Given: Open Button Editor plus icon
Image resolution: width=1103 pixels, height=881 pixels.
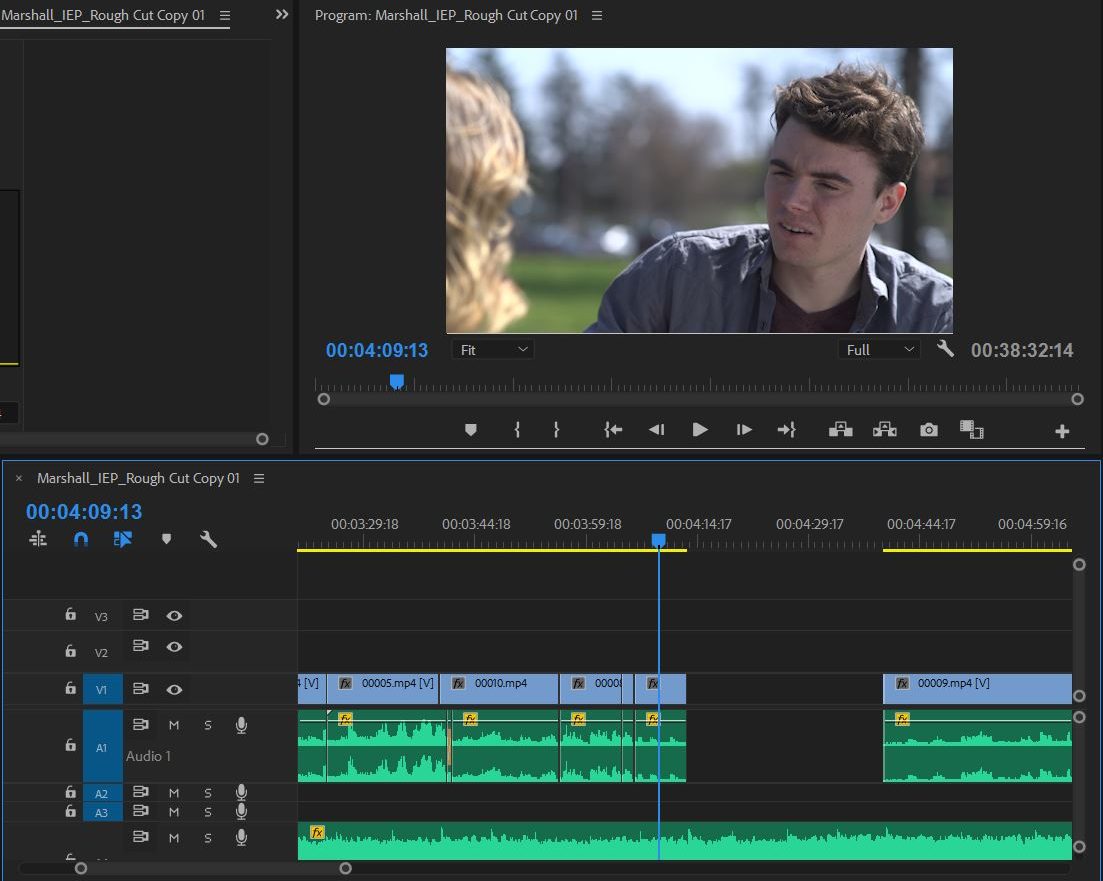Looking at the screenshot, I should 1062,431.
